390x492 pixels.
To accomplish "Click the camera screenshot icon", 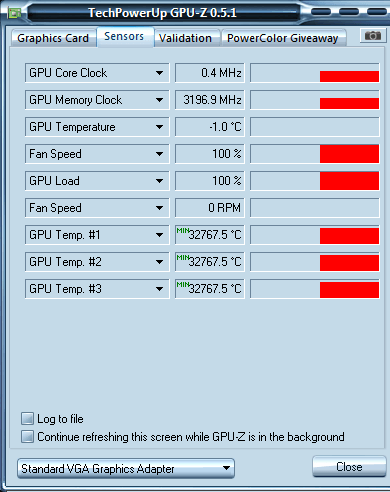I will [373, 36].
